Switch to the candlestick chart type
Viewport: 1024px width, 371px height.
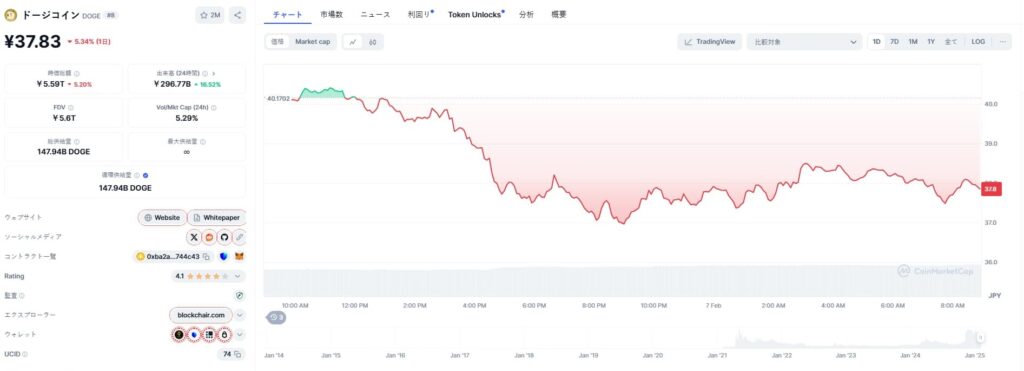pos(373,42)
